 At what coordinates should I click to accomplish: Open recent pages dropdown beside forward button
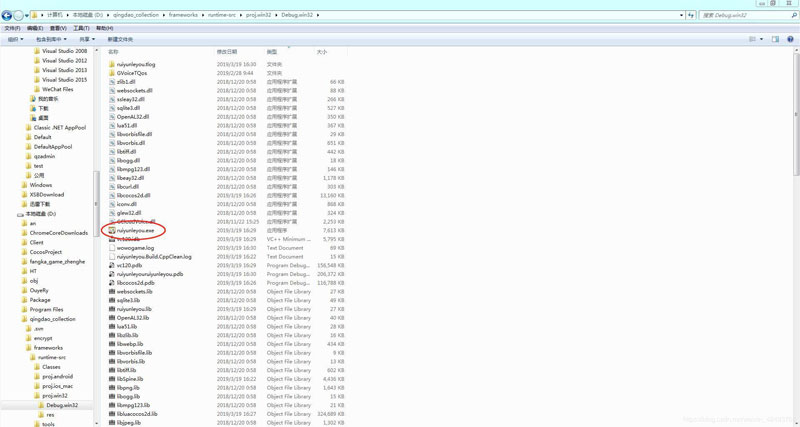click(27, 15)
